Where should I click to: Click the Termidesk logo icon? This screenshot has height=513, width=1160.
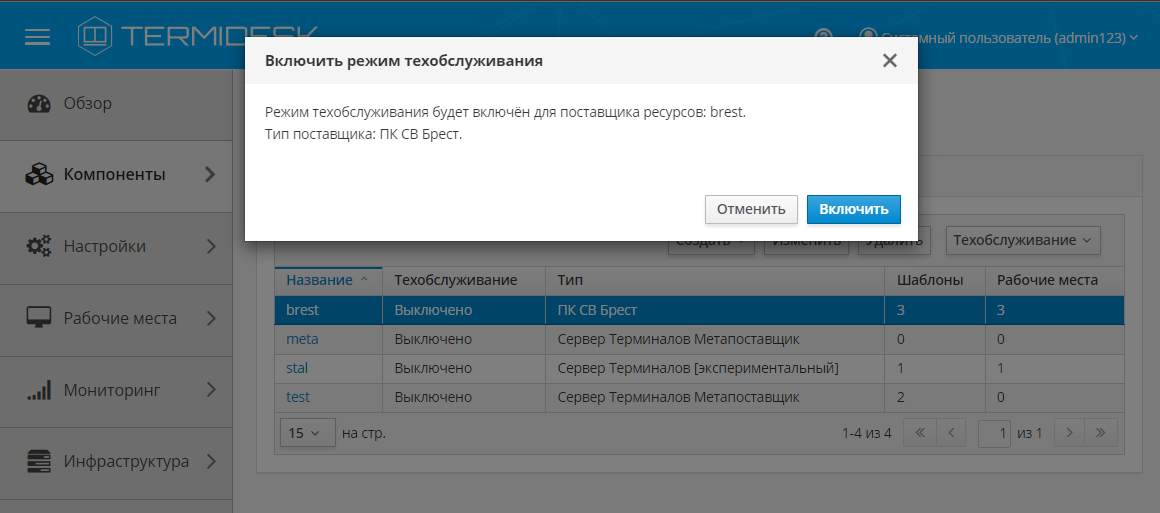coord(96,36)
